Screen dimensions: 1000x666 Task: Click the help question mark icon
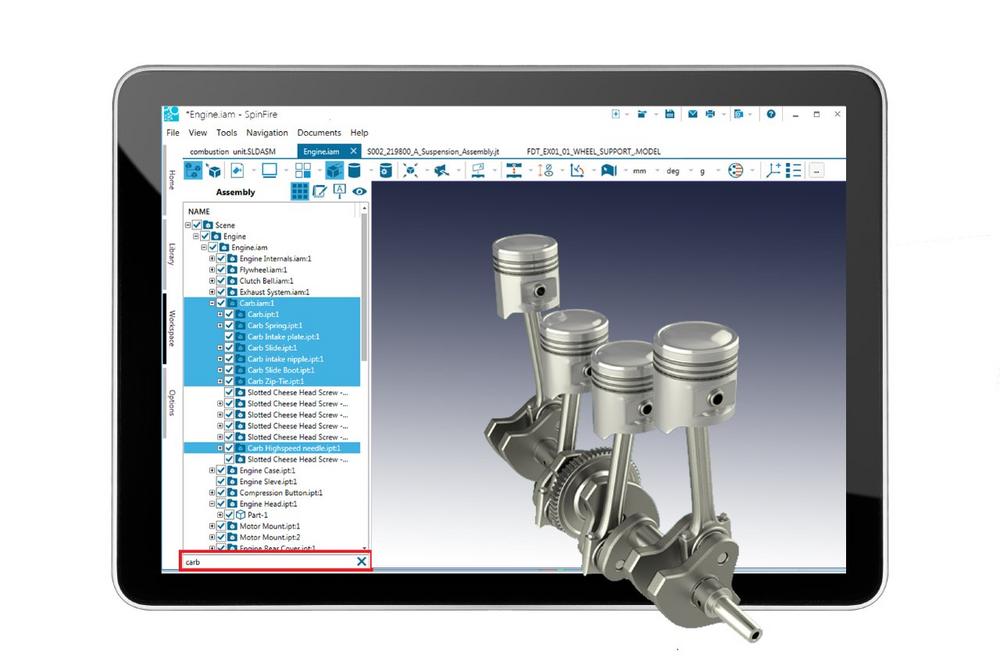[771, 114]
